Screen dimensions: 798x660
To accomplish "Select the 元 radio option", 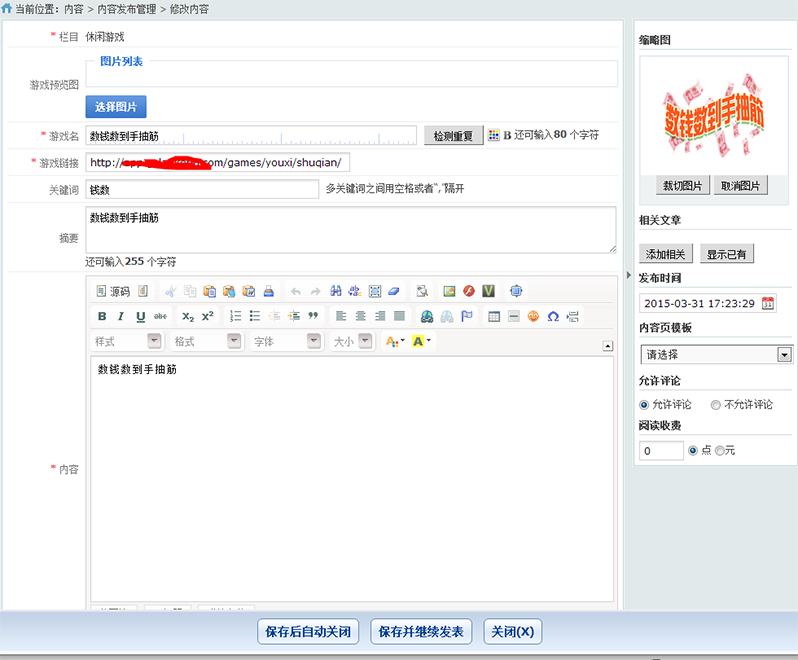I will point(720,450).
